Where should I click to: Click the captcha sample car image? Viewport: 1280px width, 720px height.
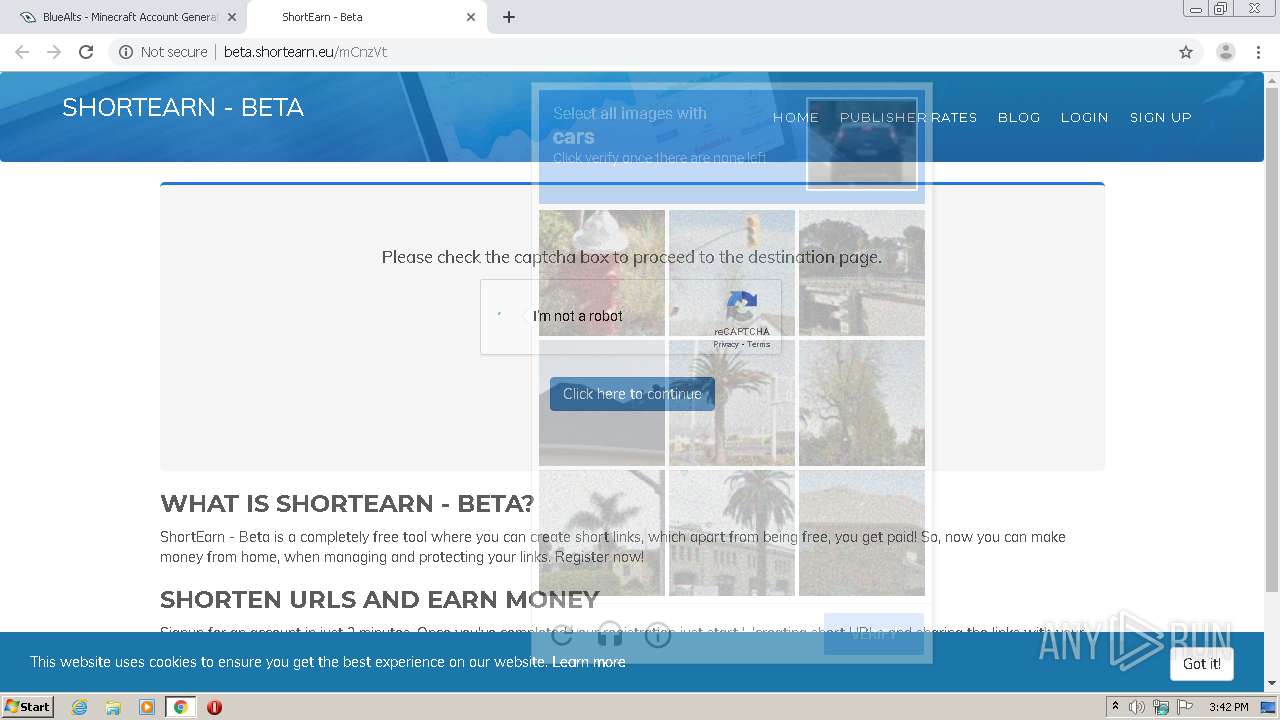click(x=862, y=144)
